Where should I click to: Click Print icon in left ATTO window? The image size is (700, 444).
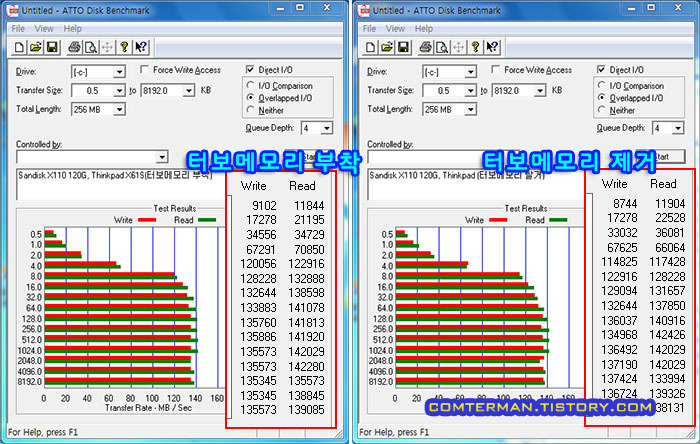tap(74, 47)
